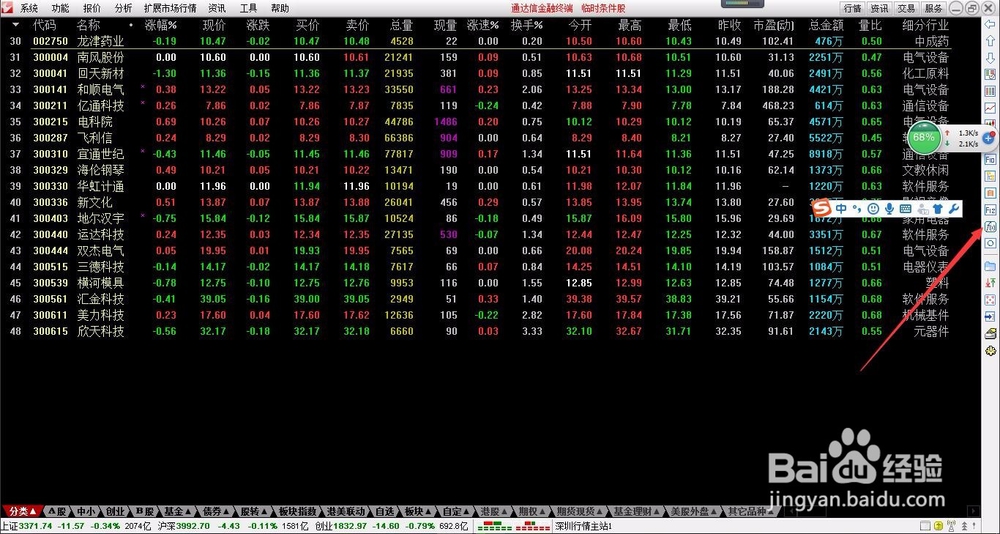Screen dimensions: 1000x534
Task: Click the 上证 3371.74 index in status bar
Action: click(x=29, y=526)
